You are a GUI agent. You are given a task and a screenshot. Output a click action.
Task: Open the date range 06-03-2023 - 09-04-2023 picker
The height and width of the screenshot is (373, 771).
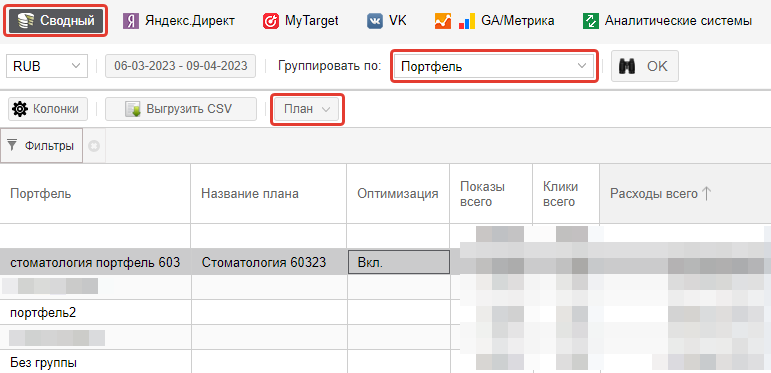point(180,66)
